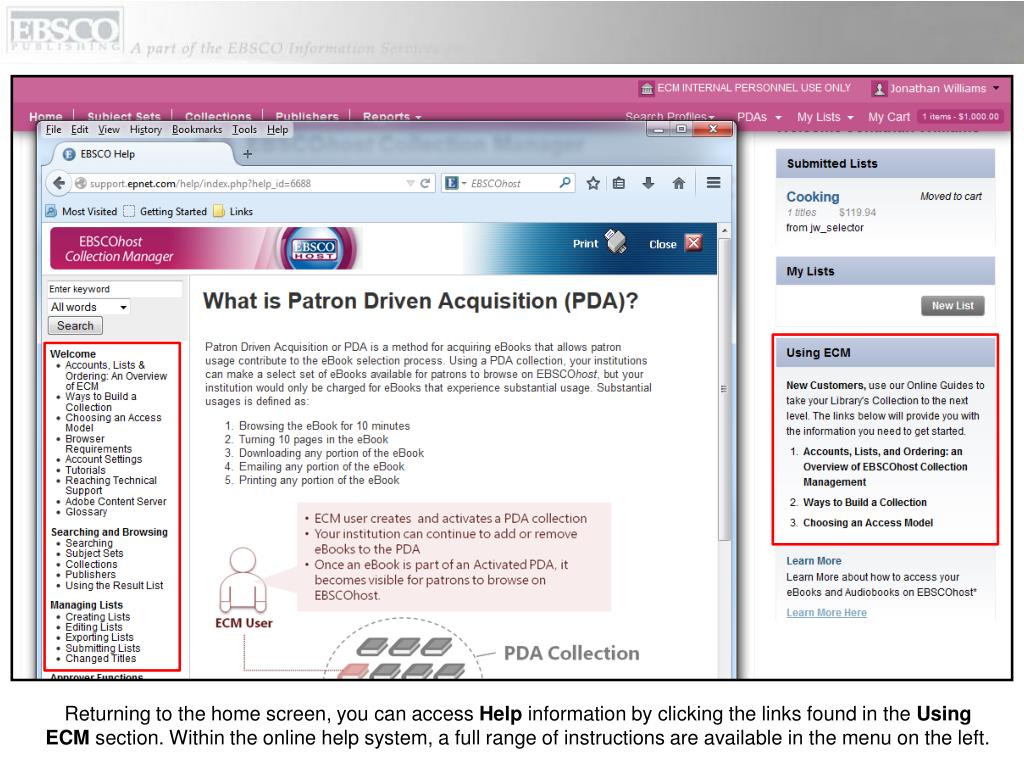Open Adobe Content Server help topic

pos(116,502)
